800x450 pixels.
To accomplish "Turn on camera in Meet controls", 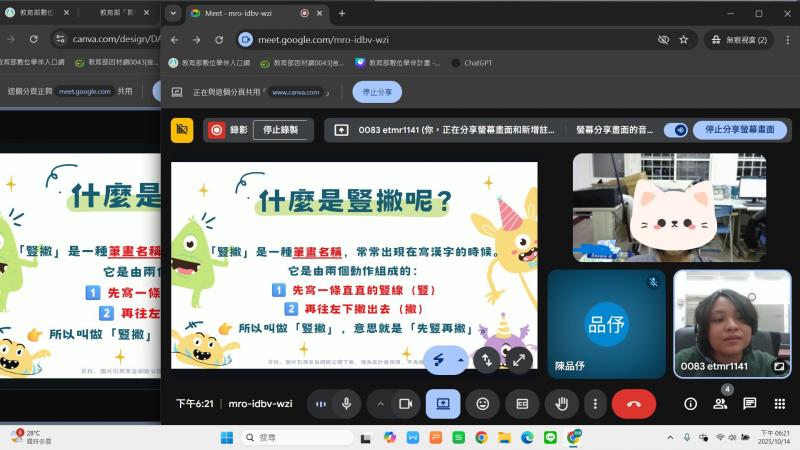I will (x=406, y=404).
